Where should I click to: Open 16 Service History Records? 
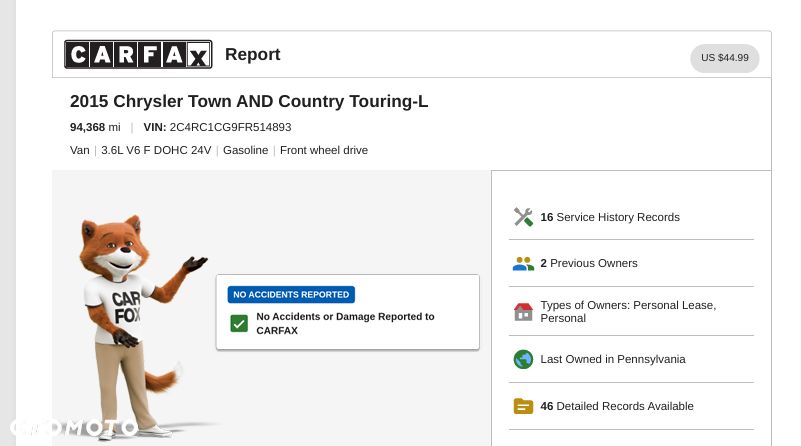631,217
